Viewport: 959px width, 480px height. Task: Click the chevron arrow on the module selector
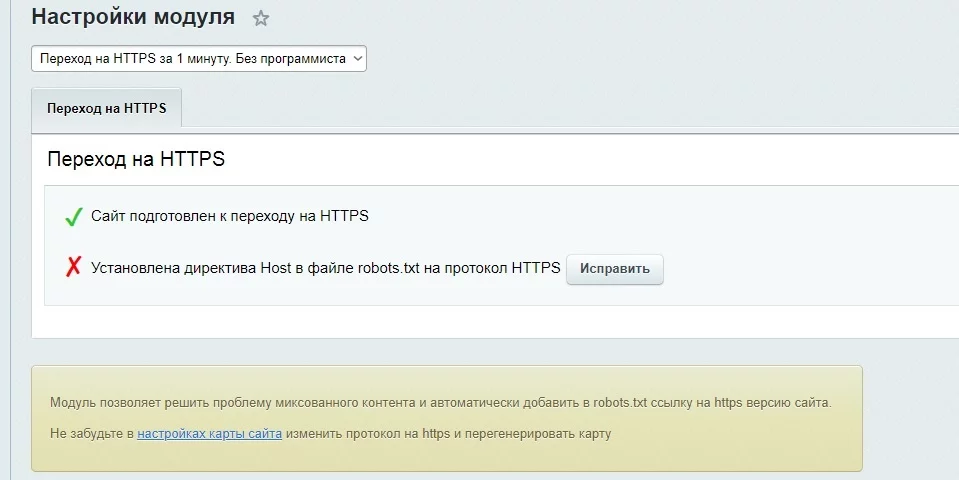coord(358,59)
